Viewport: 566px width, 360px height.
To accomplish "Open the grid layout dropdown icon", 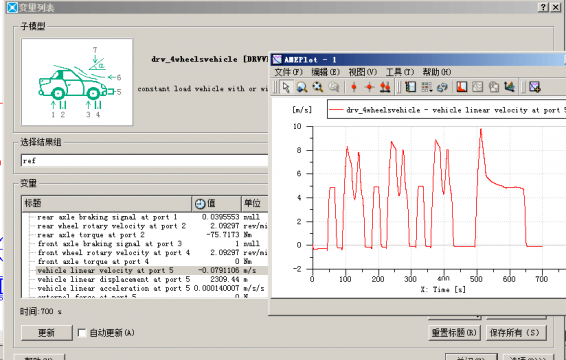I will (427, 87).
